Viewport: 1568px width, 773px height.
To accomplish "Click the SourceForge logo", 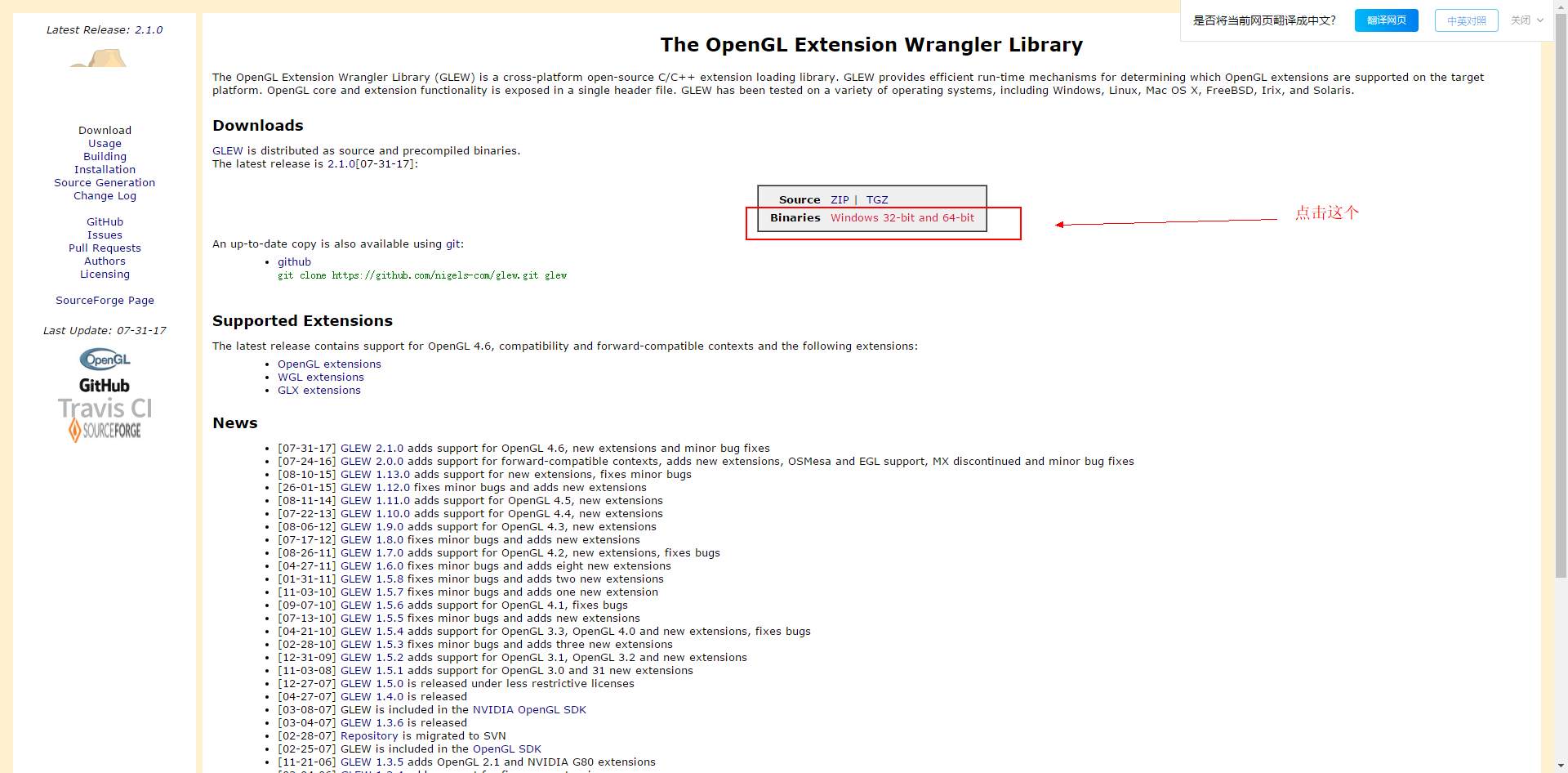I will click(105, 431).
